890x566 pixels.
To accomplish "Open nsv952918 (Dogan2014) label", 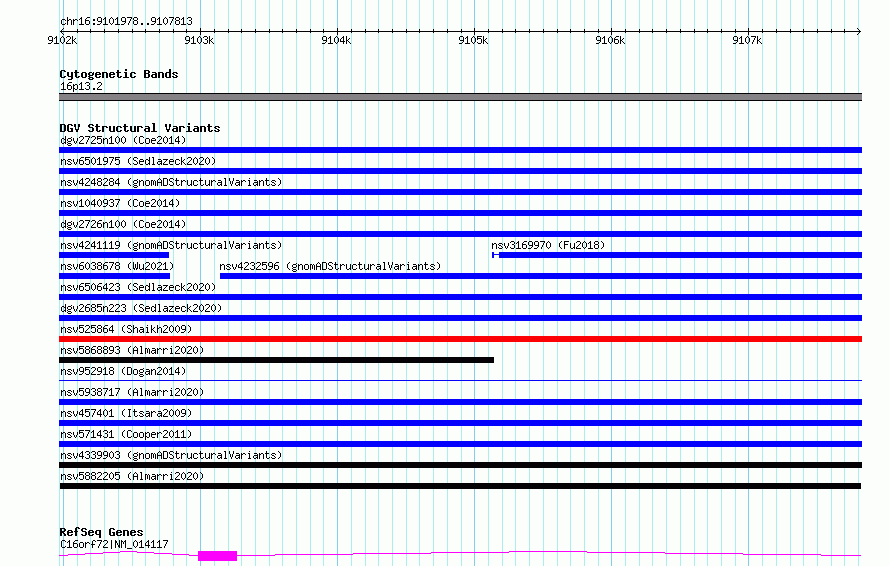I will [x=123, y=371].
